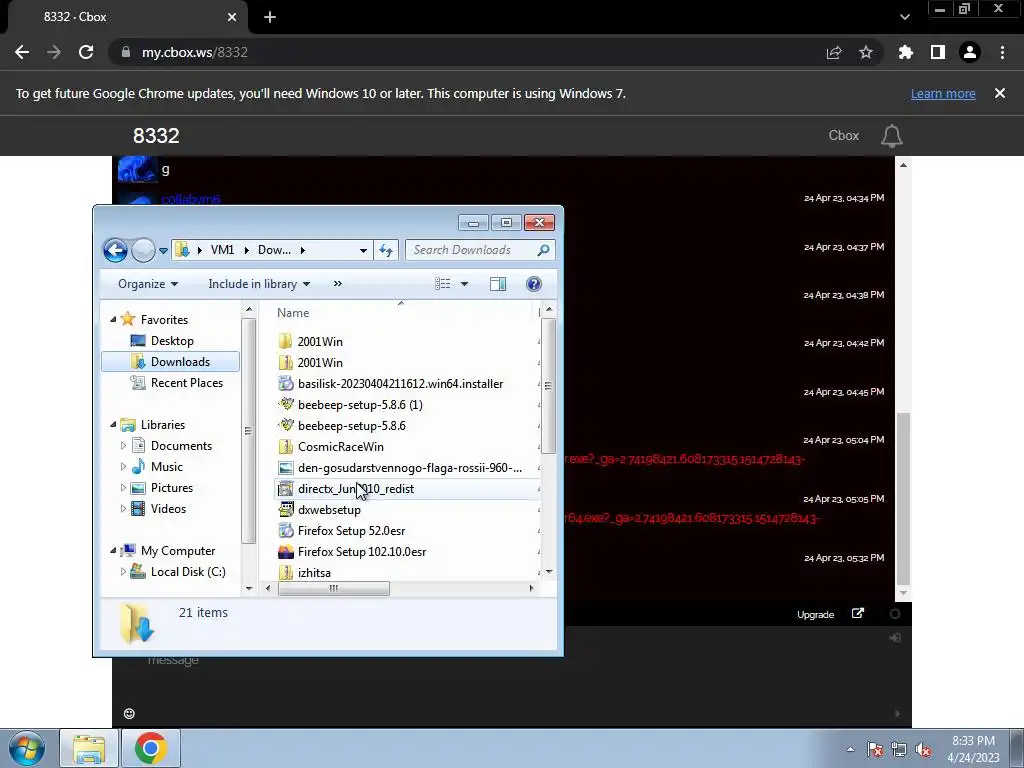Open Cbox pop-out window icon
The width and height of the screenshot is (1024, 768).
click(858, 614)
